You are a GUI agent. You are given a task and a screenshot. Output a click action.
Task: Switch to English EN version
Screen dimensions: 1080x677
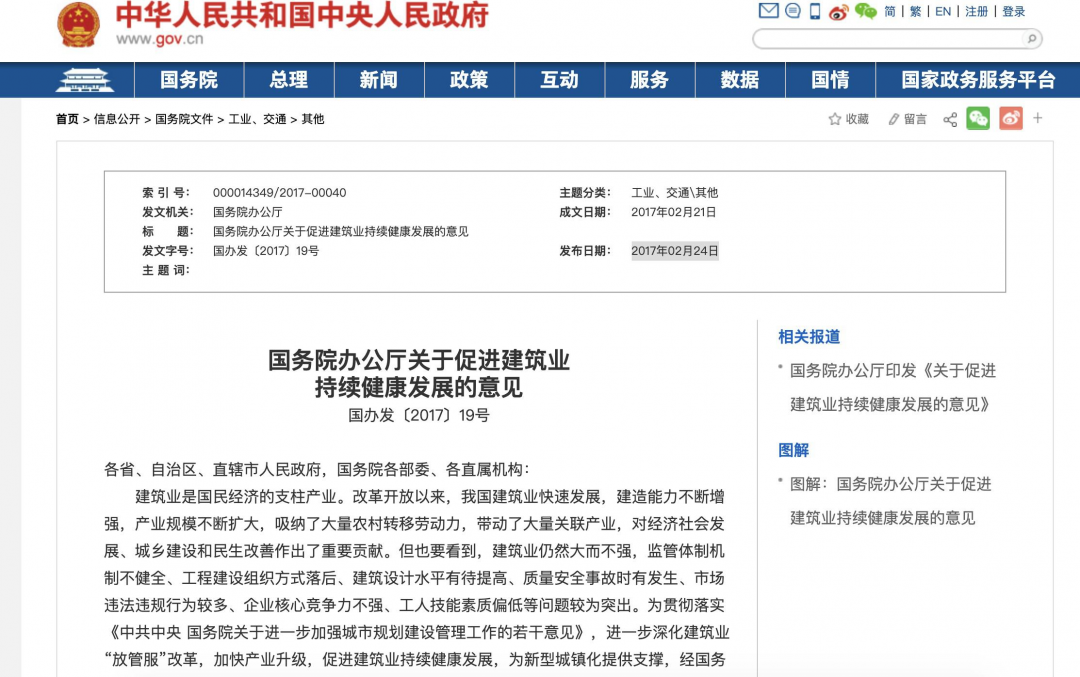click(943, 12)
